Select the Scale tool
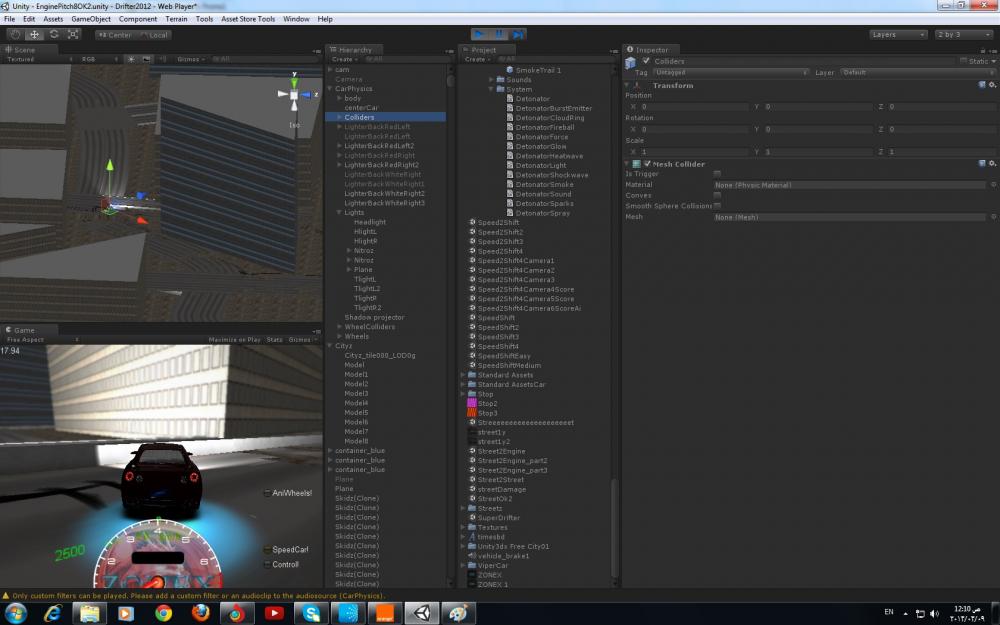This screenshot has width=1000, height=625. (x=73, y=34)
